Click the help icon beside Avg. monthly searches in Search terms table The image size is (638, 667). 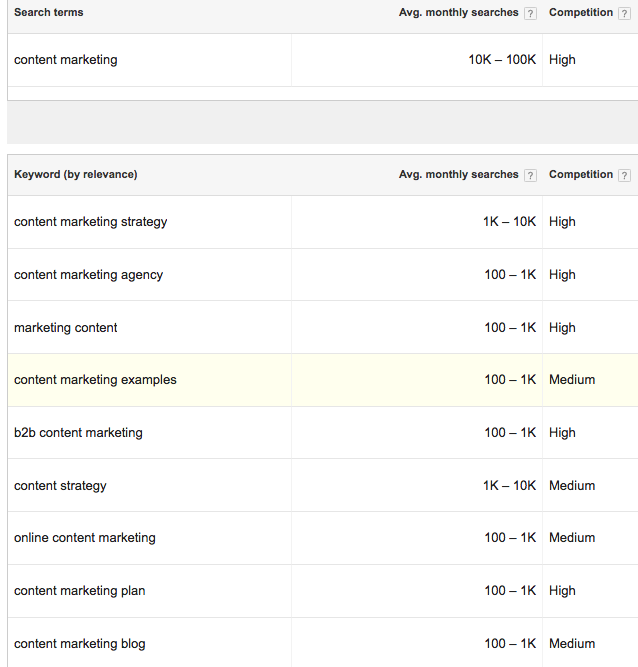530,13
